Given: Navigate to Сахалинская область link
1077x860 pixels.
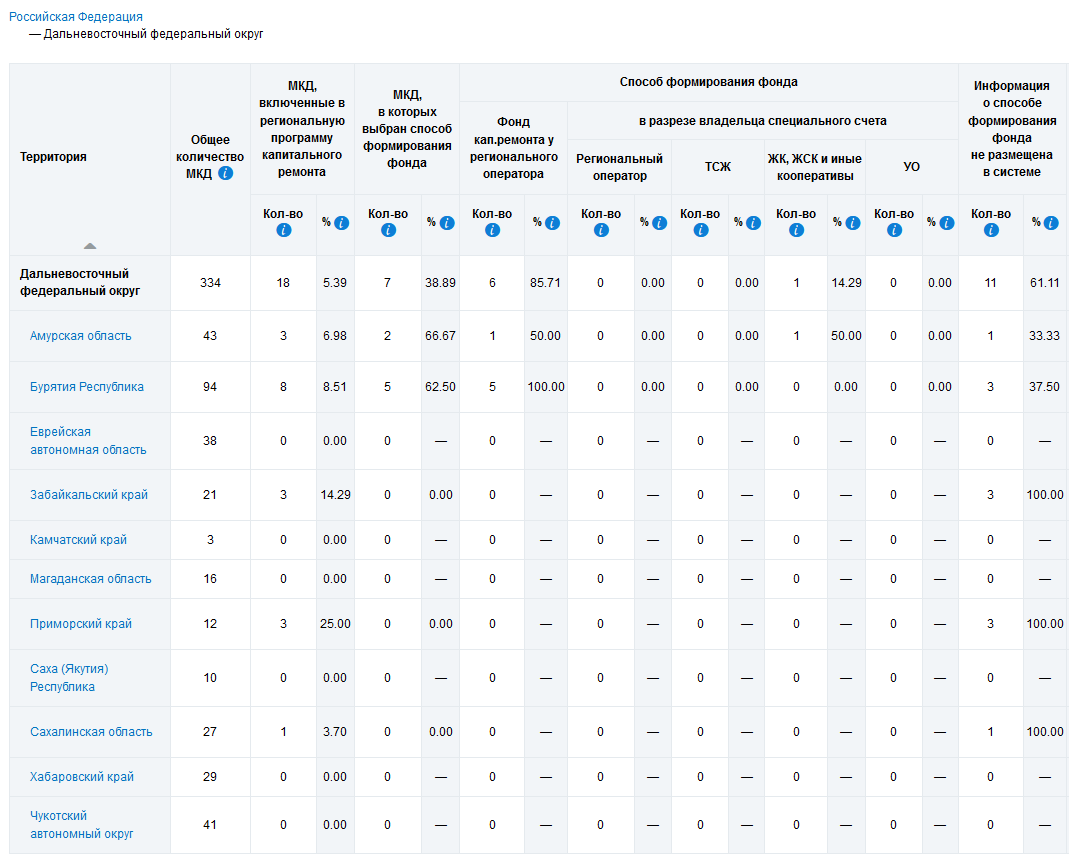Looking at the screenshot, I should [x=91, y=732].
